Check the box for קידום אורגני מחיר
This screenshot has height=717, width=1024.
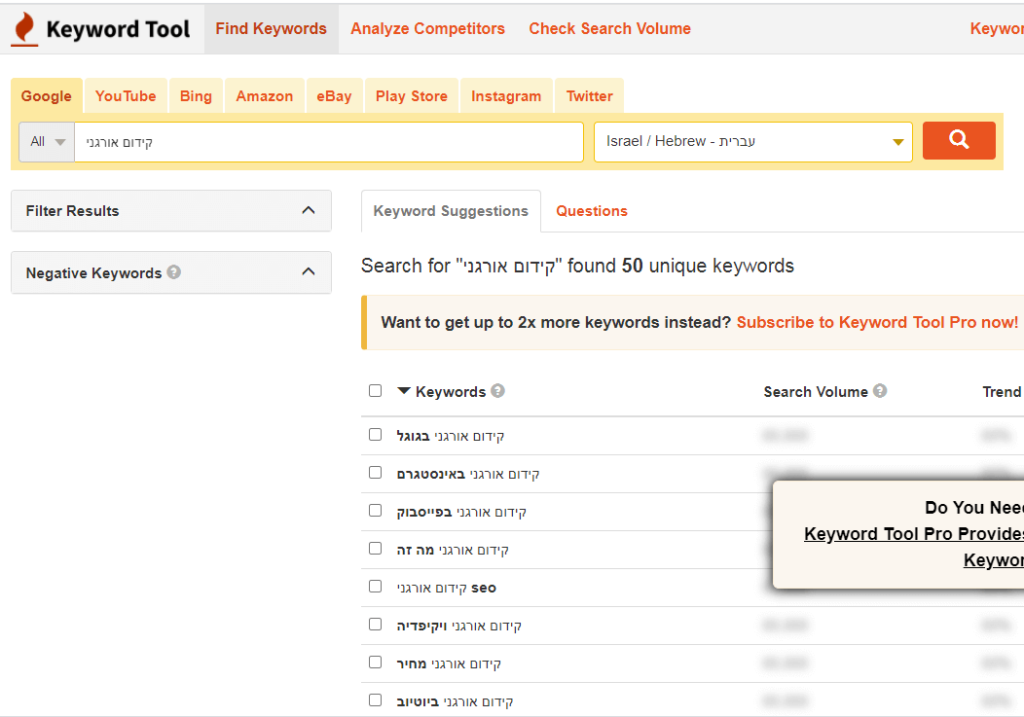(375, 662)
